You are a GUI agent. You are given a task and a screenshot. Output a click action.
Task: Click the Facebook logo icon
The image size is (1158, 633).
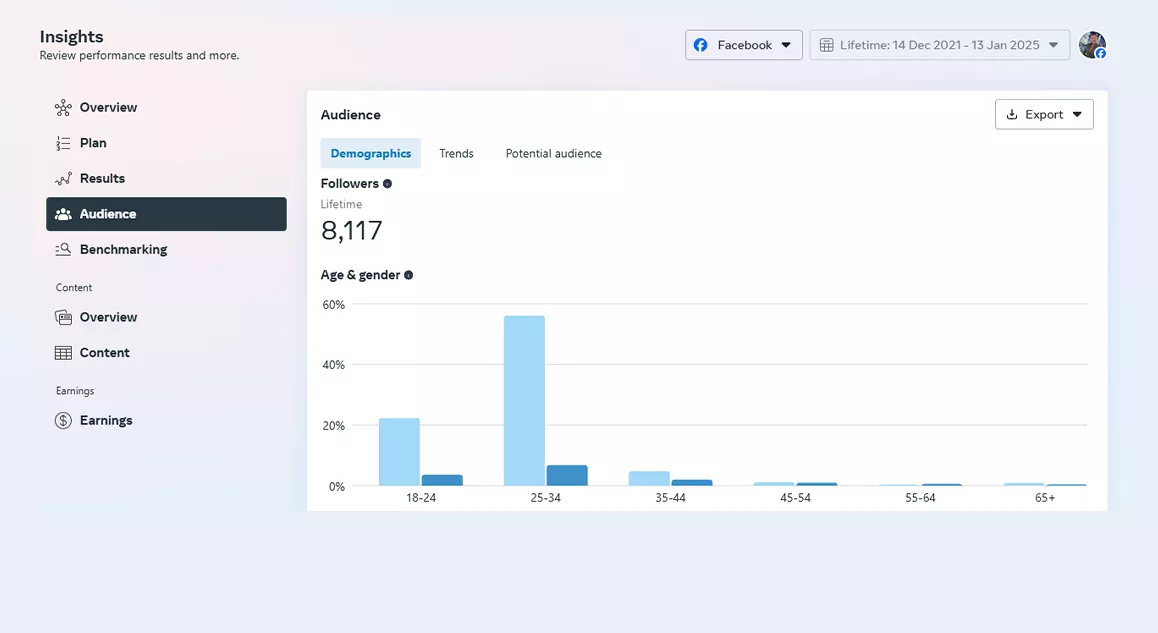701,45
